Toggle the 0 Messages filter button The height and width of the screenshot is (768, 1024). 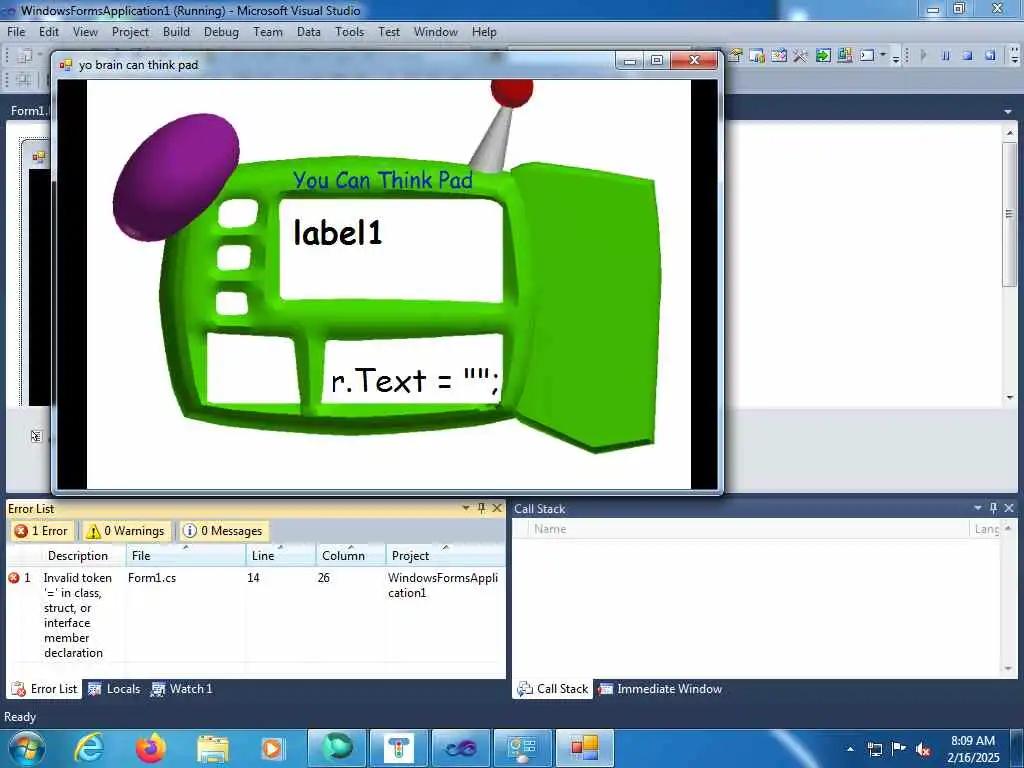click(223, 531)
